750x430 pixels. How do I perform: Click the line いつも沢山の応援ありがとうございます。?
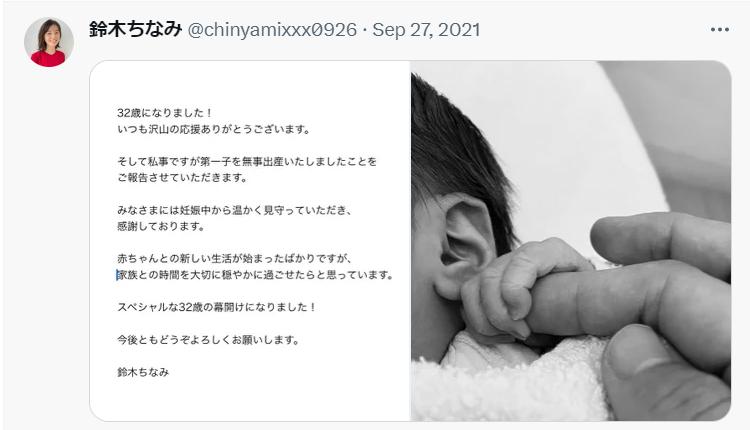point(214,129)
